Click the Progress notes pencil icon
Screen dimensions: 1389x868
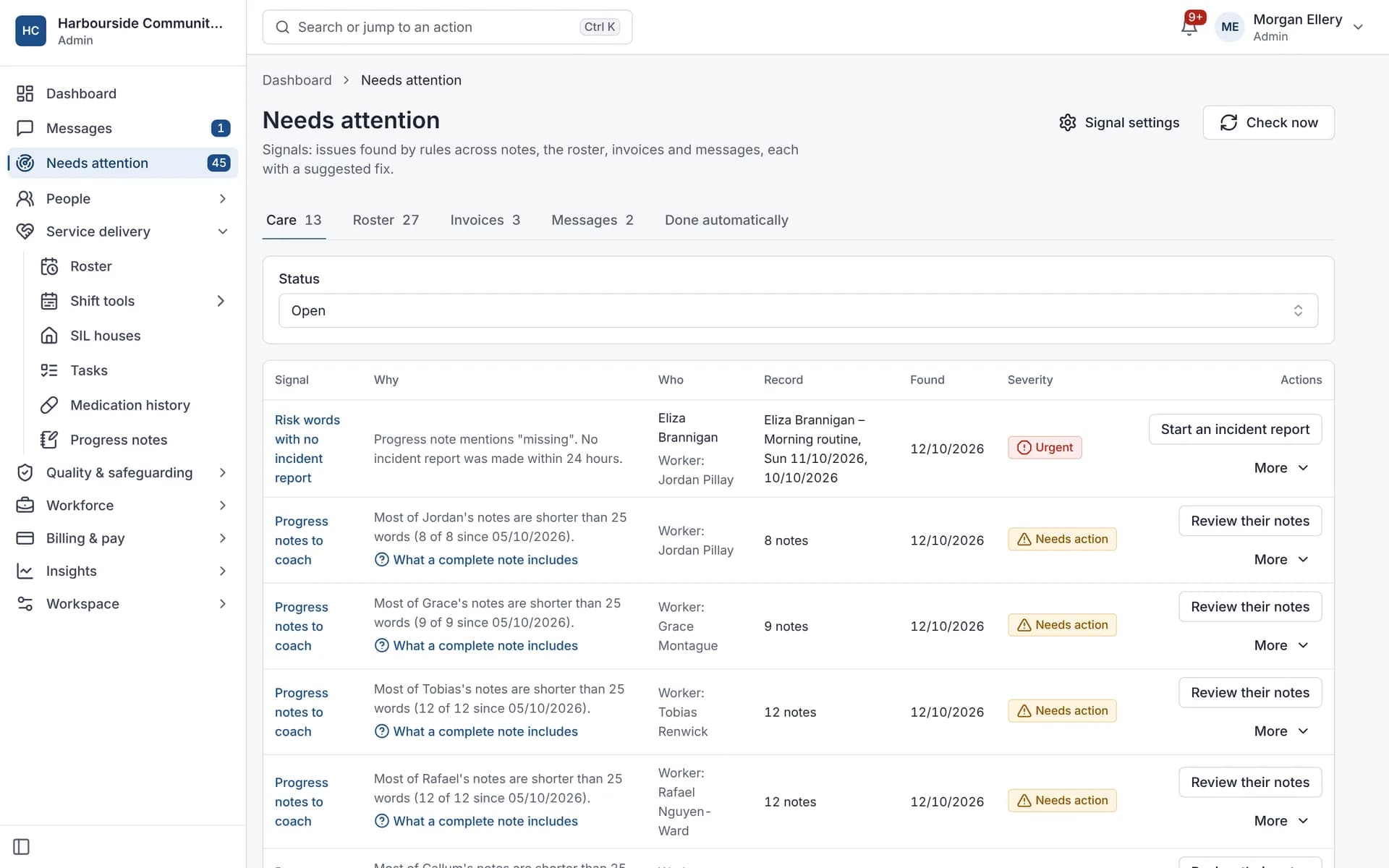pyautogui.click(x=49, y=440)
